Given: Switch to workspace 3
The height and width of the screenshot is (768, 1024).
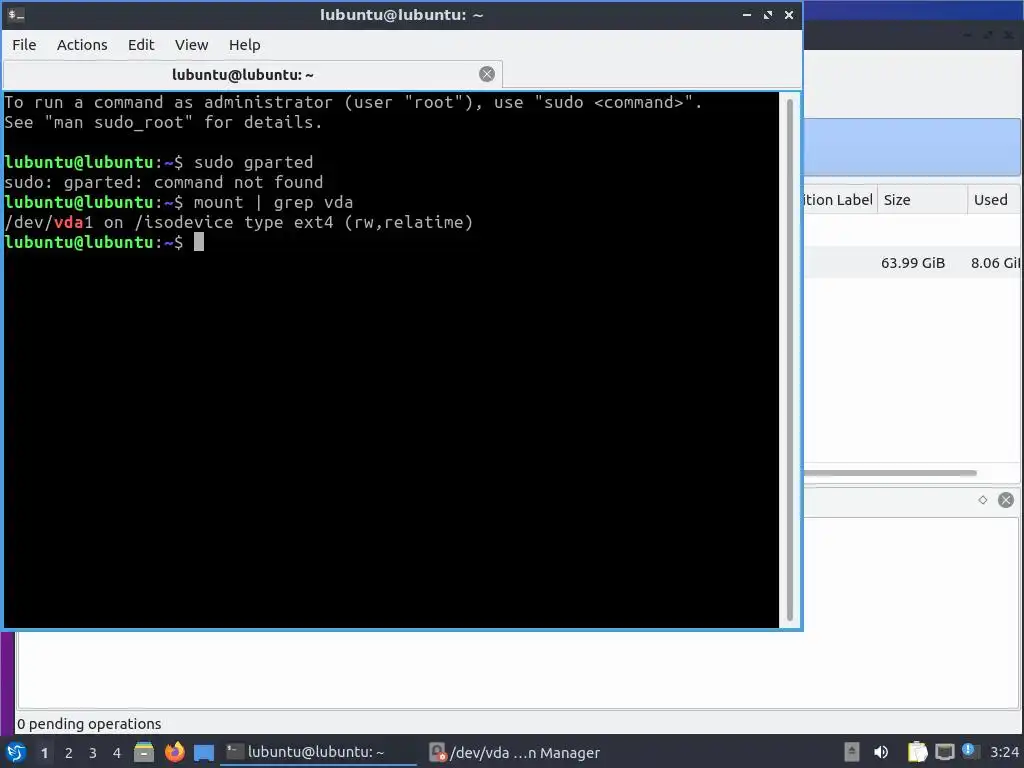Looking at the screenshot, I should [93, 753].
